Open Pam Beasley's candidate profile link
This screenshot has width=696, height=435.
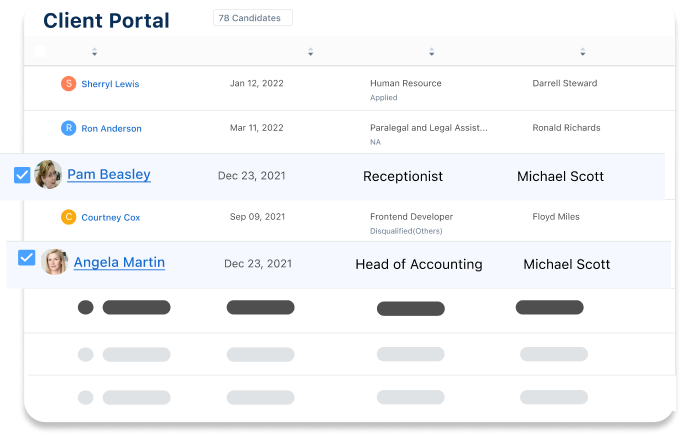tap(108, 175)
